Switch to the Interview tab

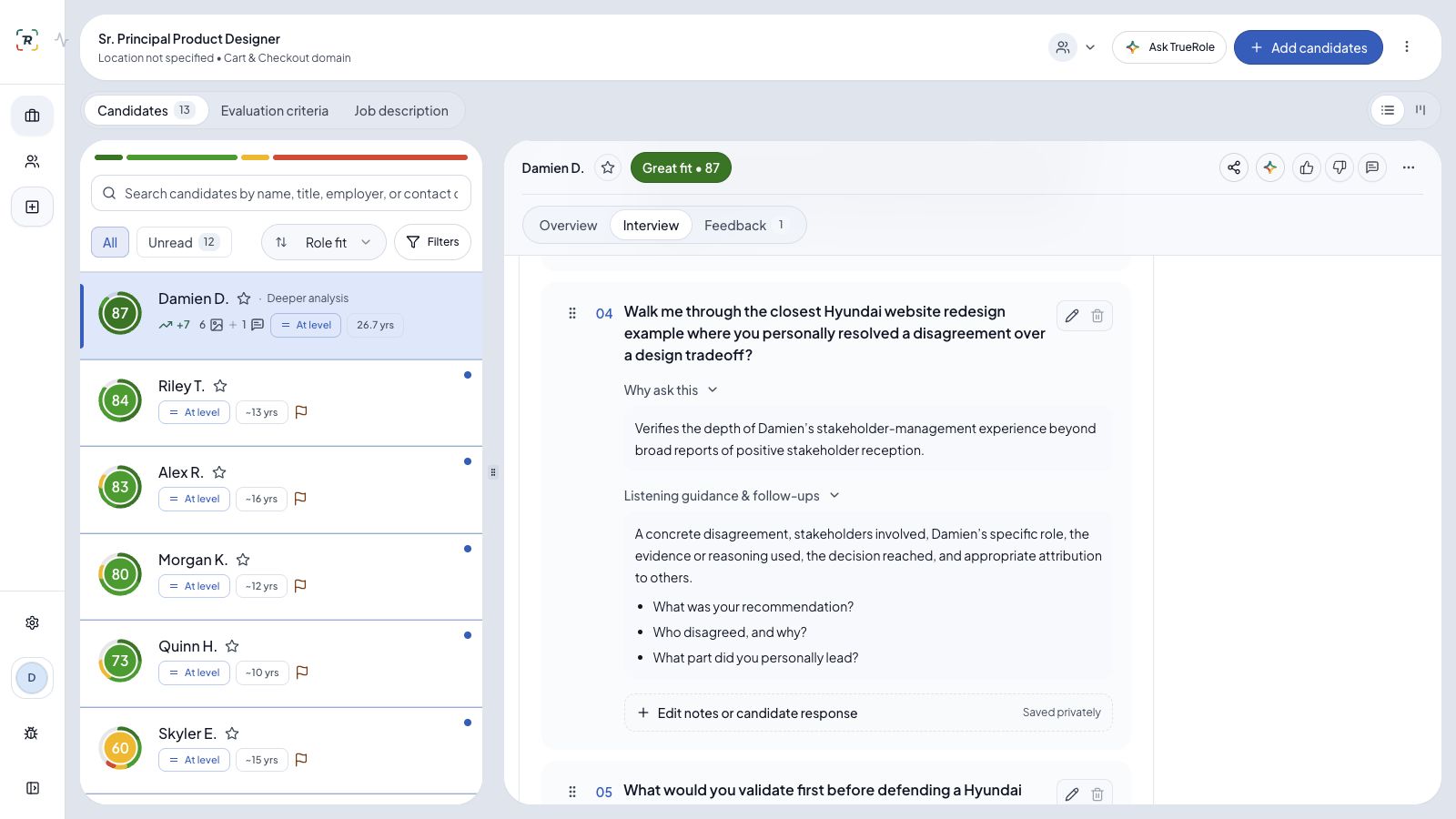651,226
